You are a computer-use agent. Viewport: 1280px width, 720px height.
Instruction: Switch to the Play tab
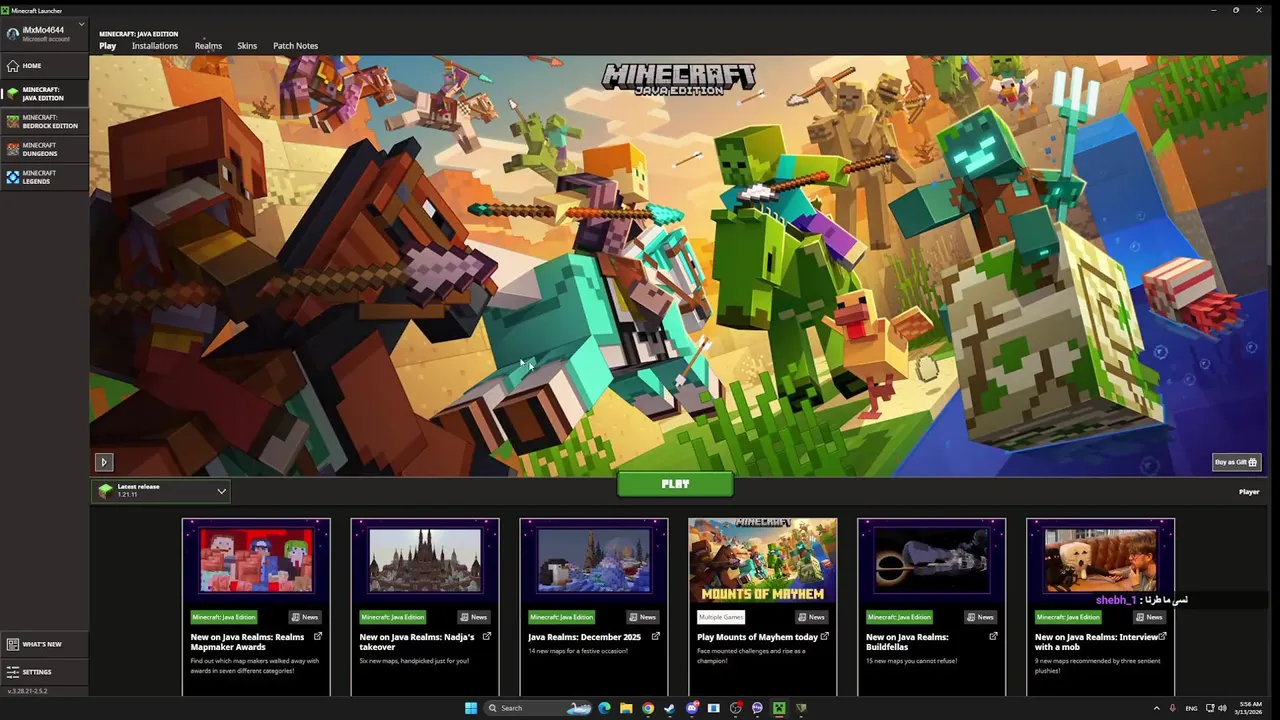(x=108, y=46)
